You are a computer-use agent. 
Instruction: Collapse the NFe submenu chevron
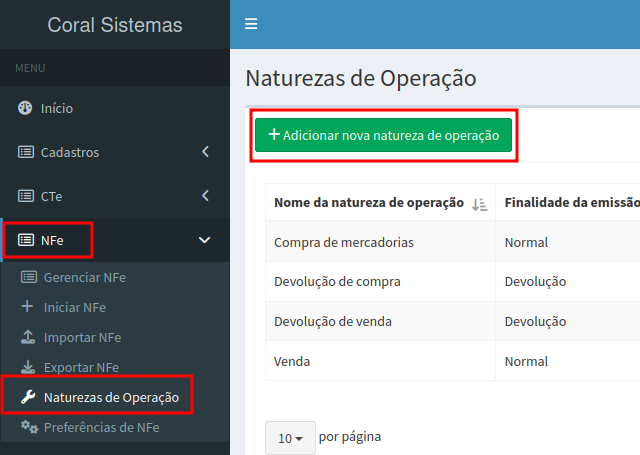[205, 240]
